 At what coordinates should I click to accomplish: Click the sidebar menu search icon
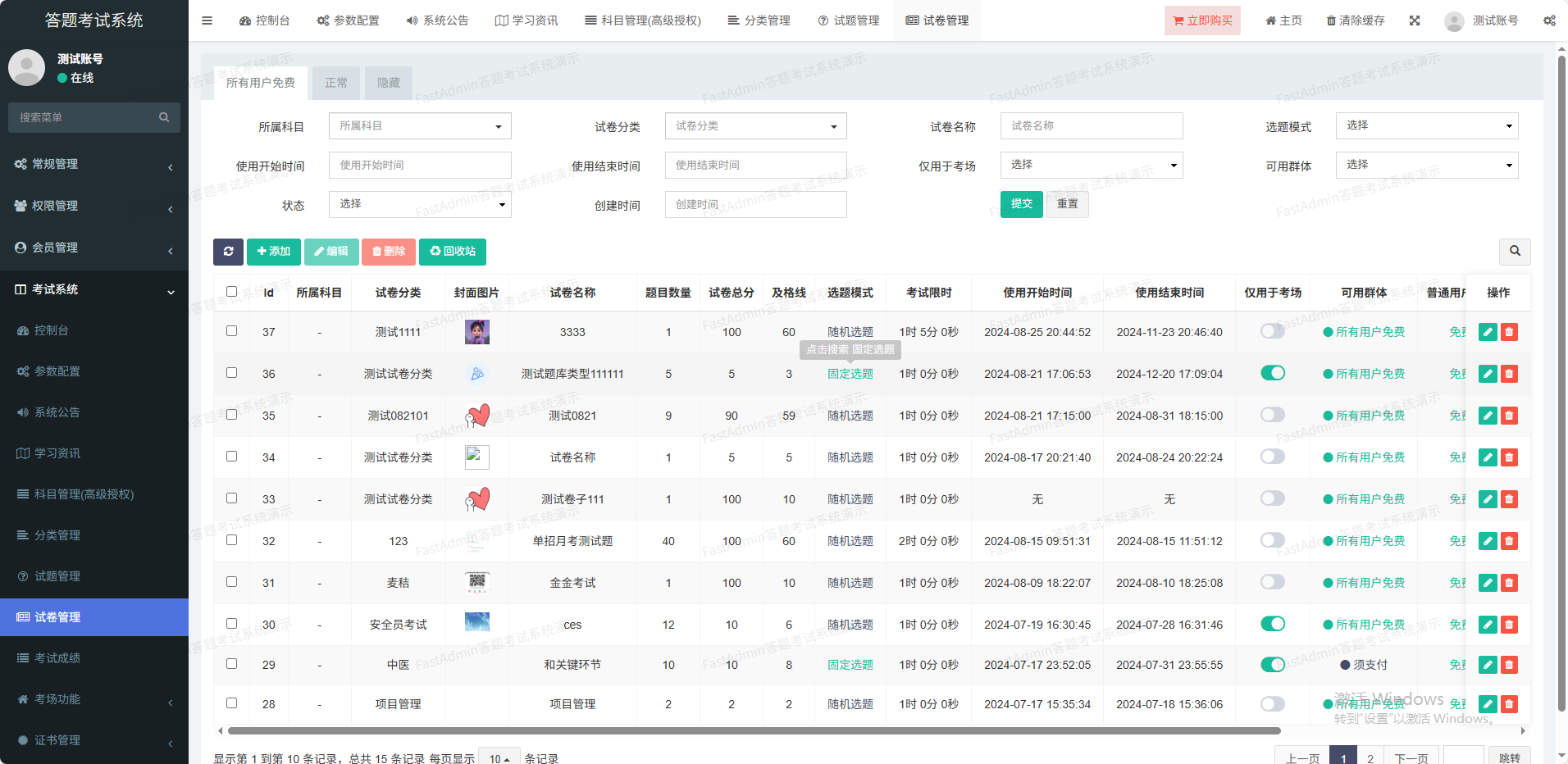point(164,117)
